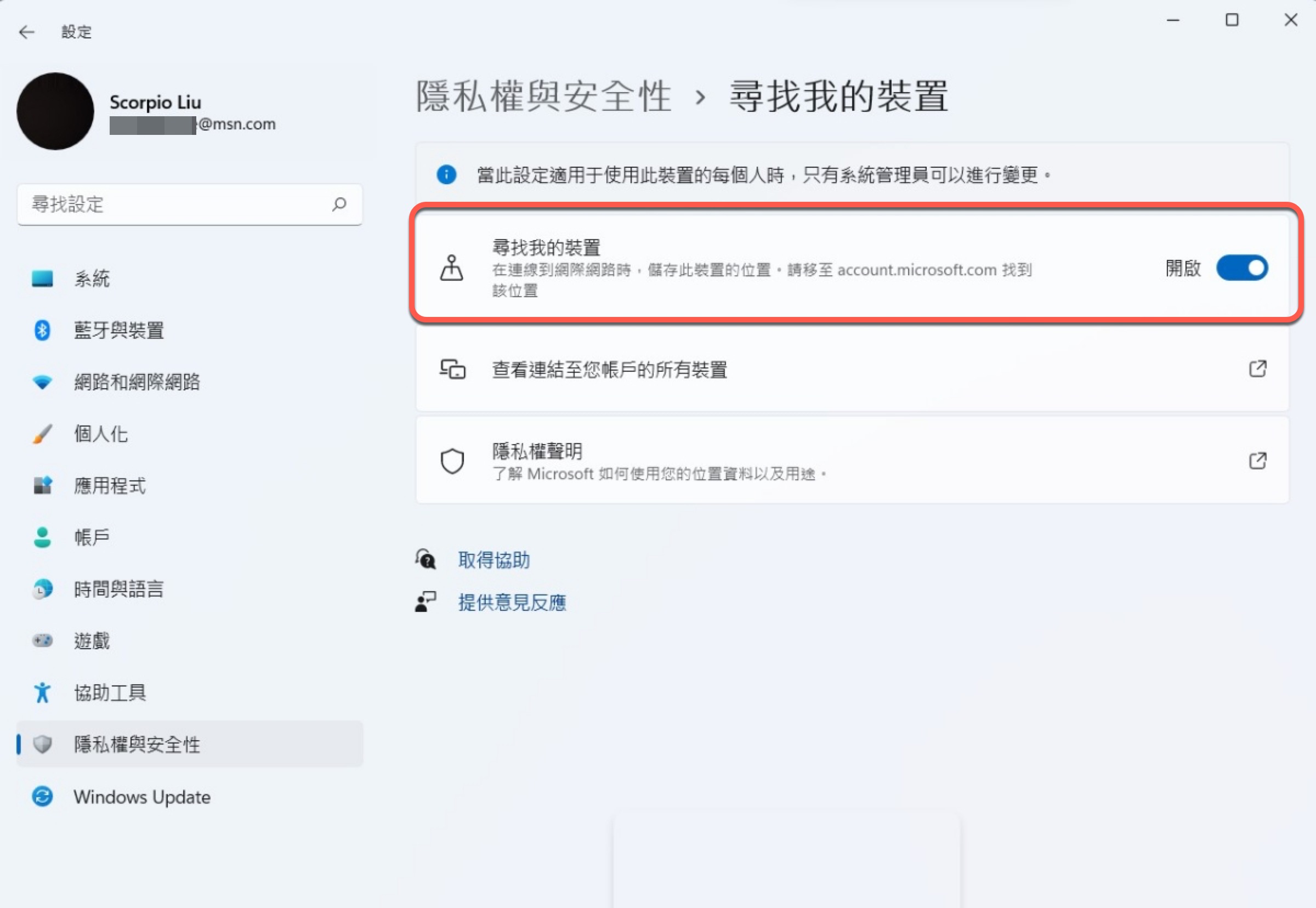Click the Bluetooth sidebar icon

42,330
